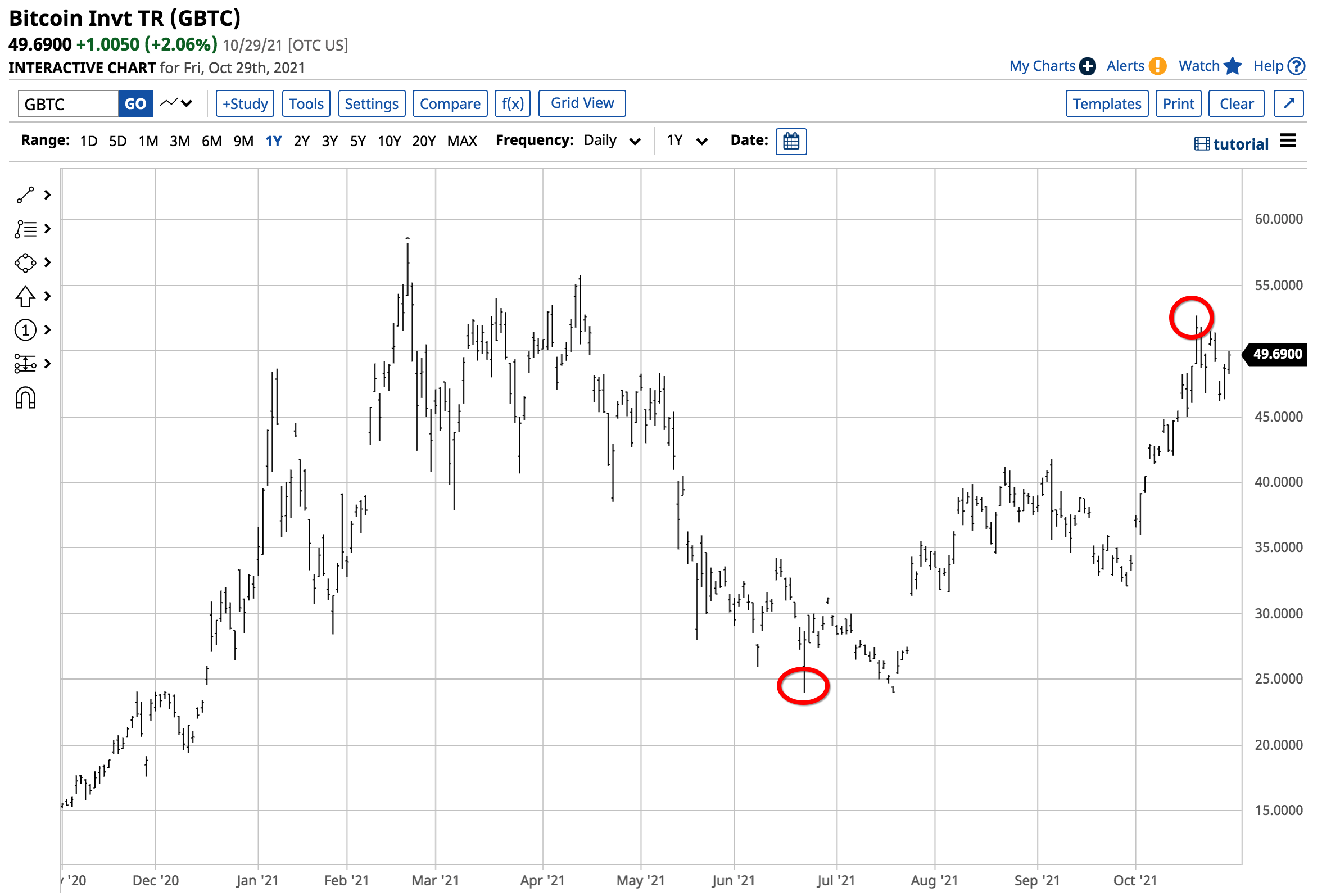Viewport: 1331px width, 896px height.
Task: Select the up arrow marker tool
Action: (x=25, y=297)
